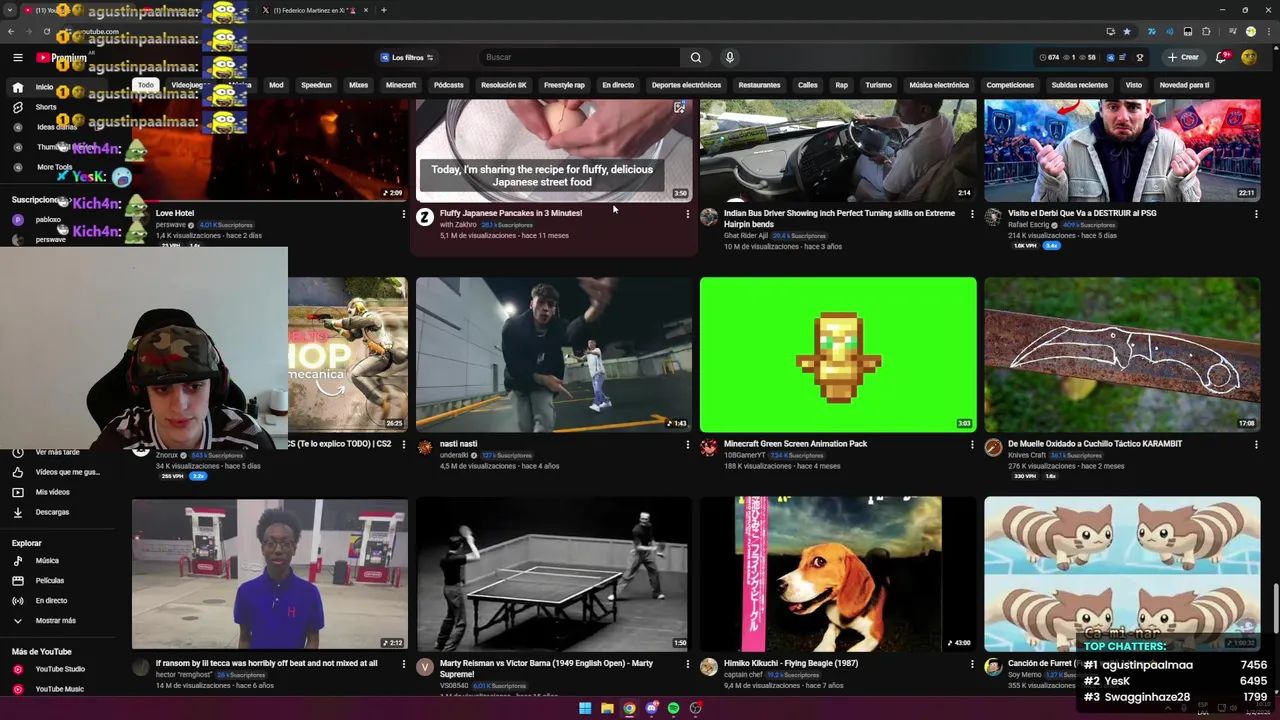Click the Crear button
Screen dimensions: 1280x720
point(1183,57)
